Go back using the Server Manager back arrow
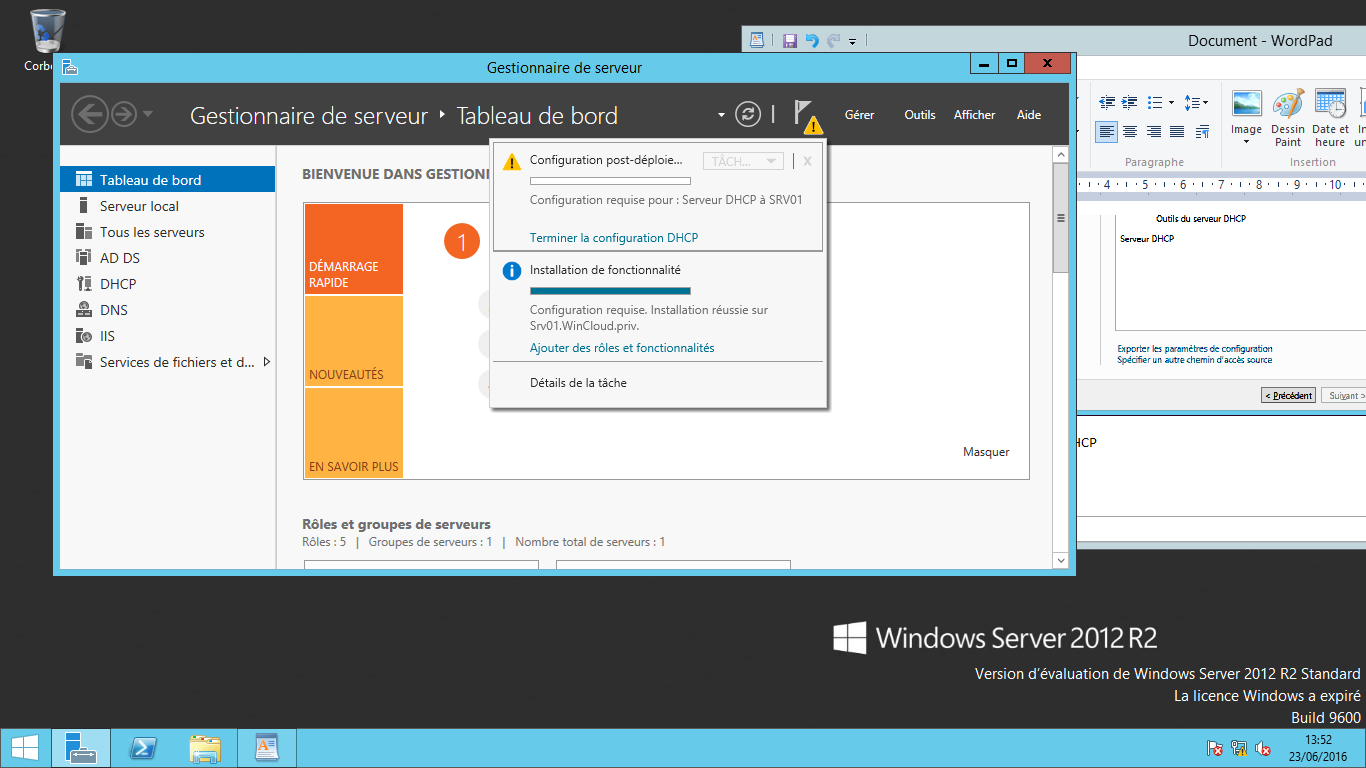The image size is (1366, 768). pyautogui.click(x=89, y=114)
